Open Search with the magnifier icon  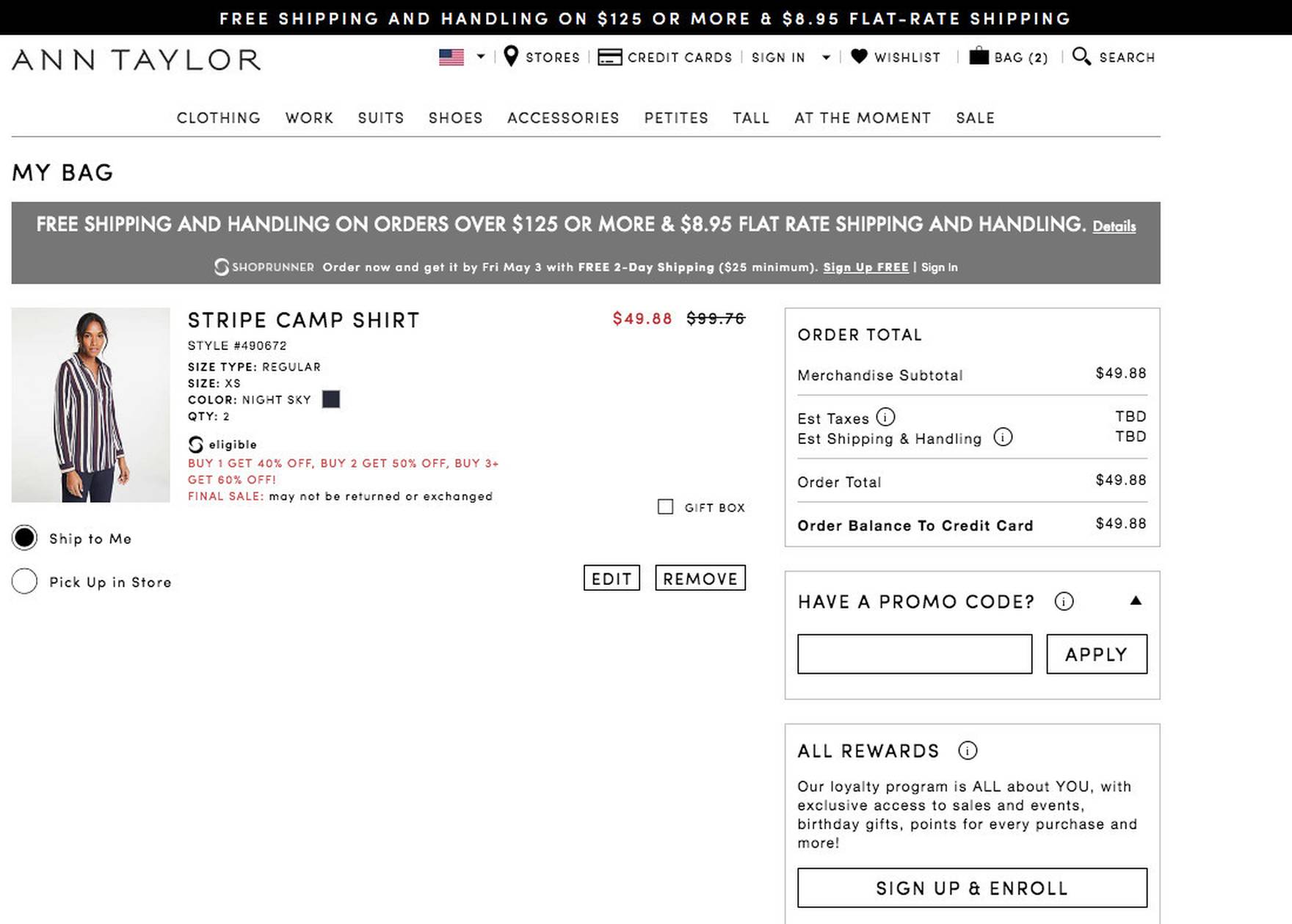point(1081,56)
